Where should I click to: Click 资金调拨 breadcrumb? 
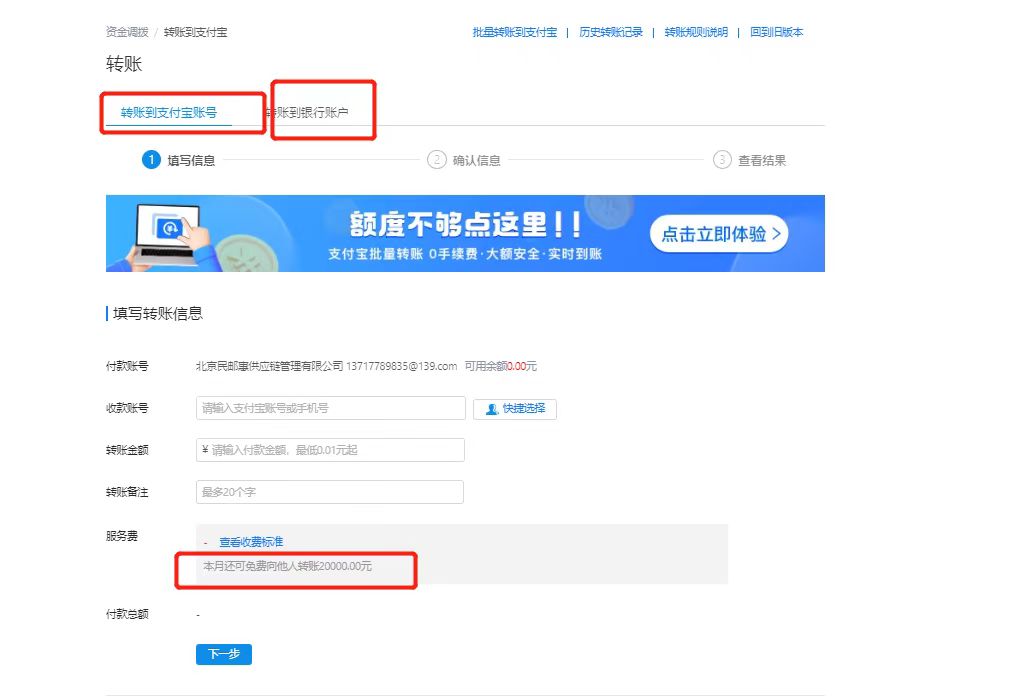click(x=127, y=32)
